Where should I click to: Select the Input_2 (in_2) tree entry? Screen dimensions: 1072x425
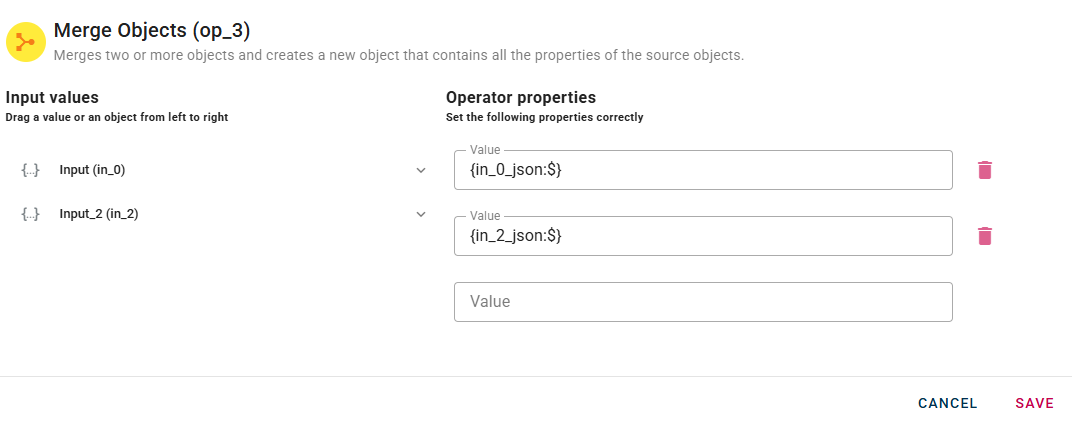[98, 214]
